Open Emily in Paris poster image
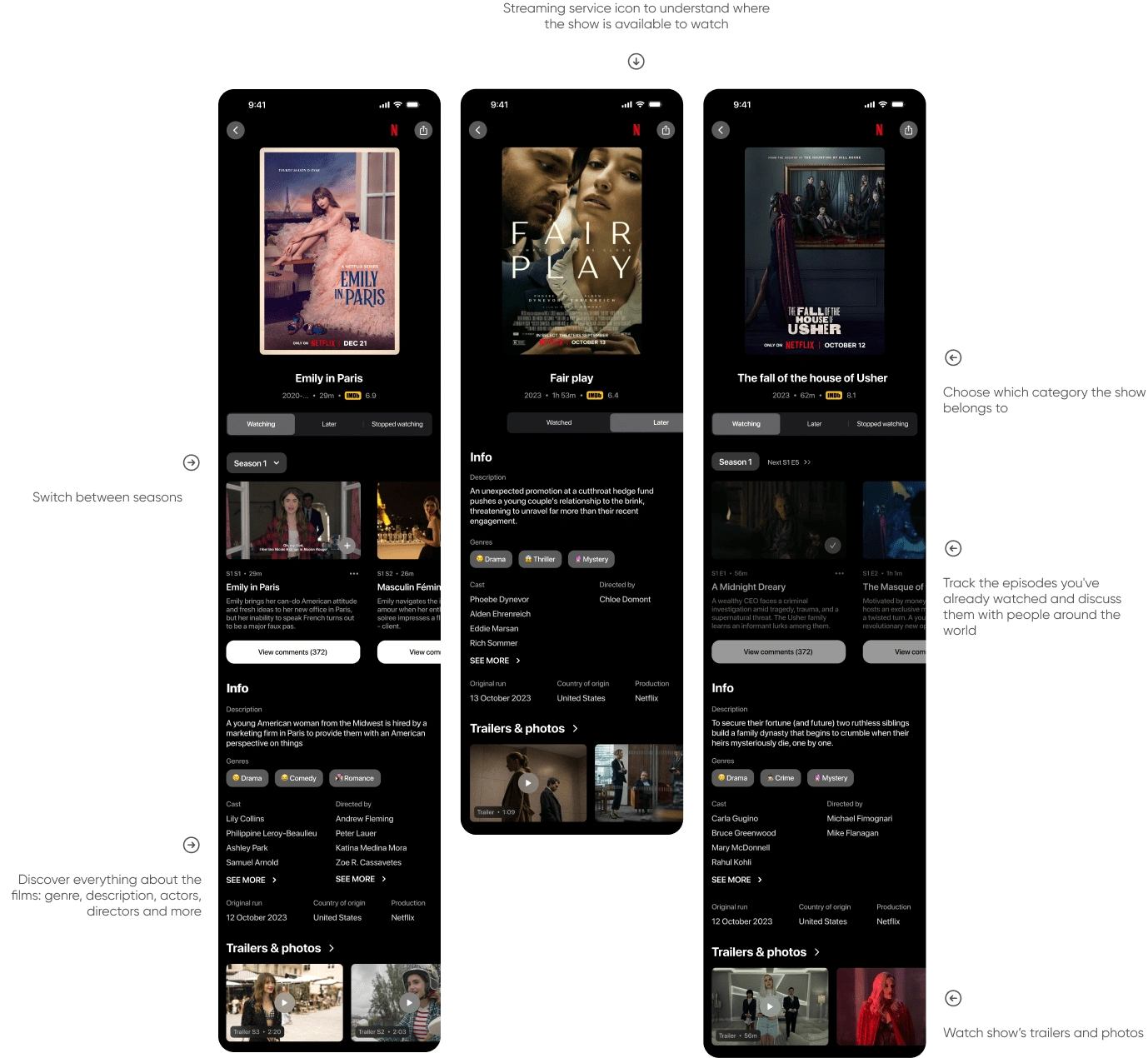 (330, 251)
